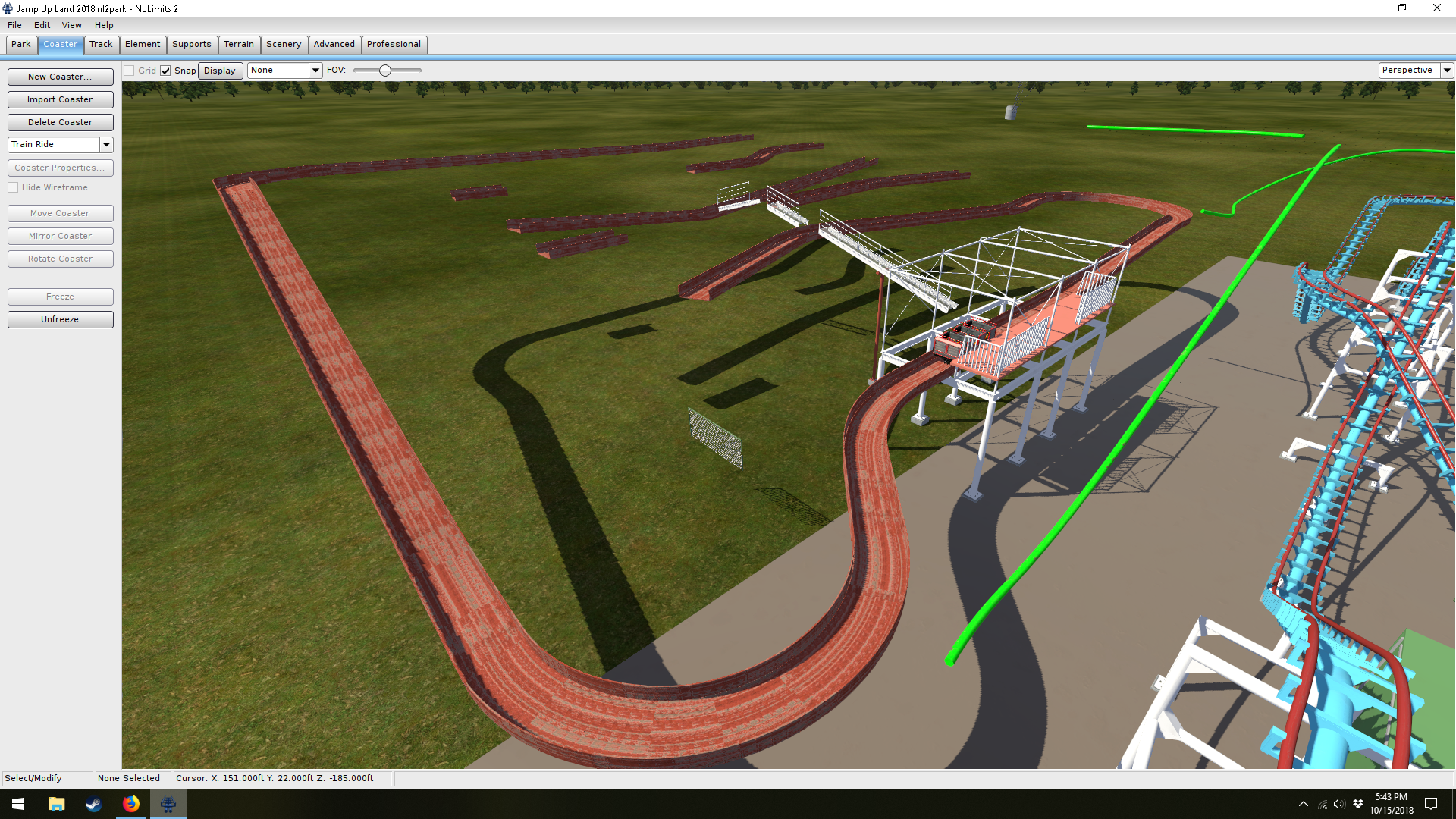The image size is (1456, 819).
Task: Click the New Coaster button
Action: tap(60, 77)
